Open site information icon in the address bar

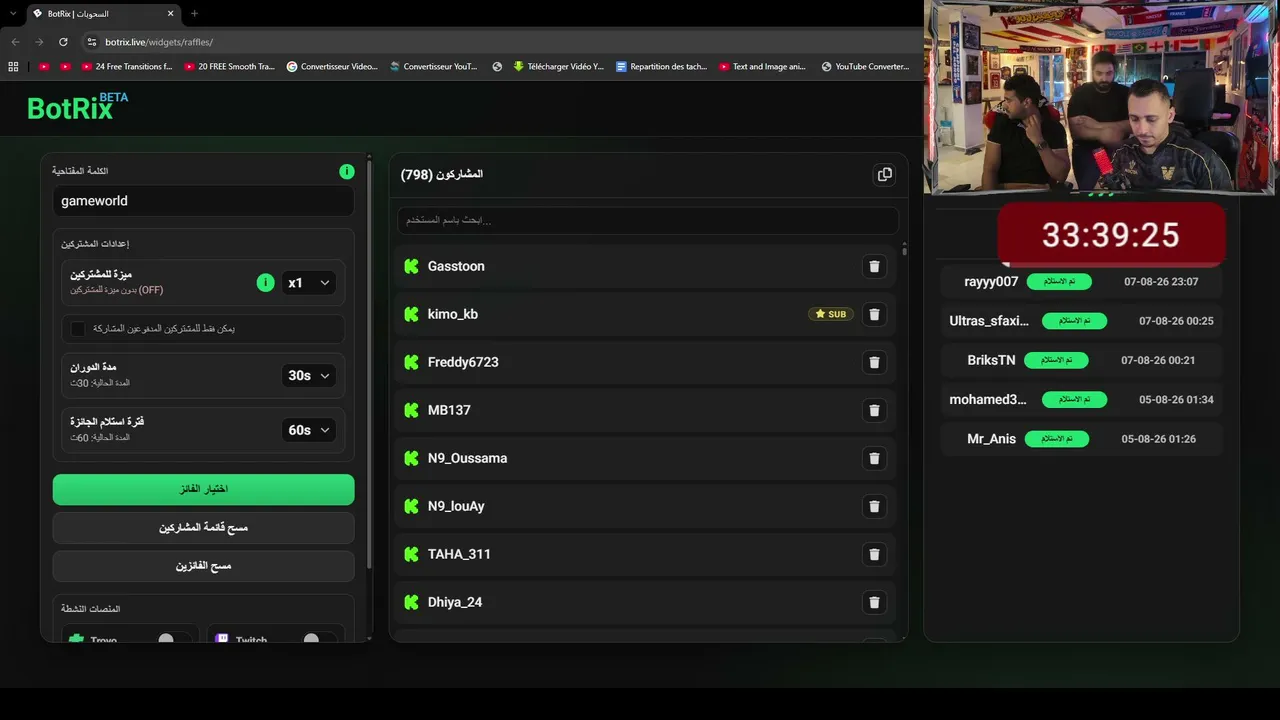point(92,42)
